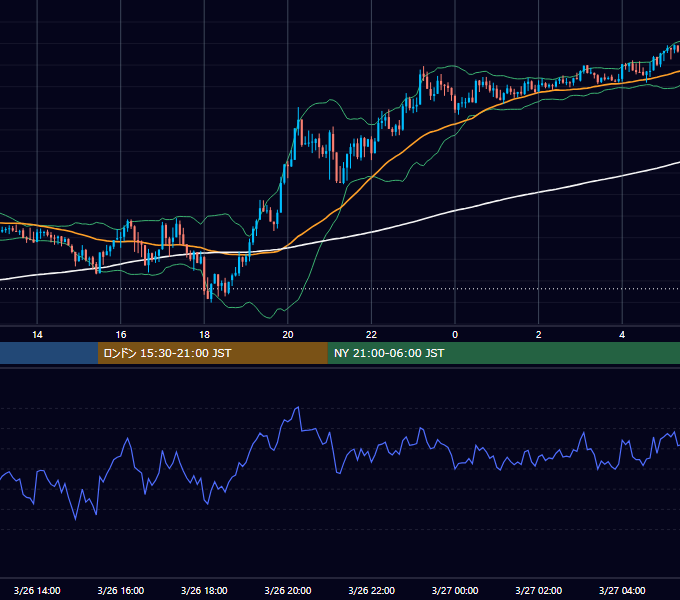Image resolution: width=680 pixels, height=600 pixels.
Task: Select the 22 hour axis label
Action: (371, 335)
